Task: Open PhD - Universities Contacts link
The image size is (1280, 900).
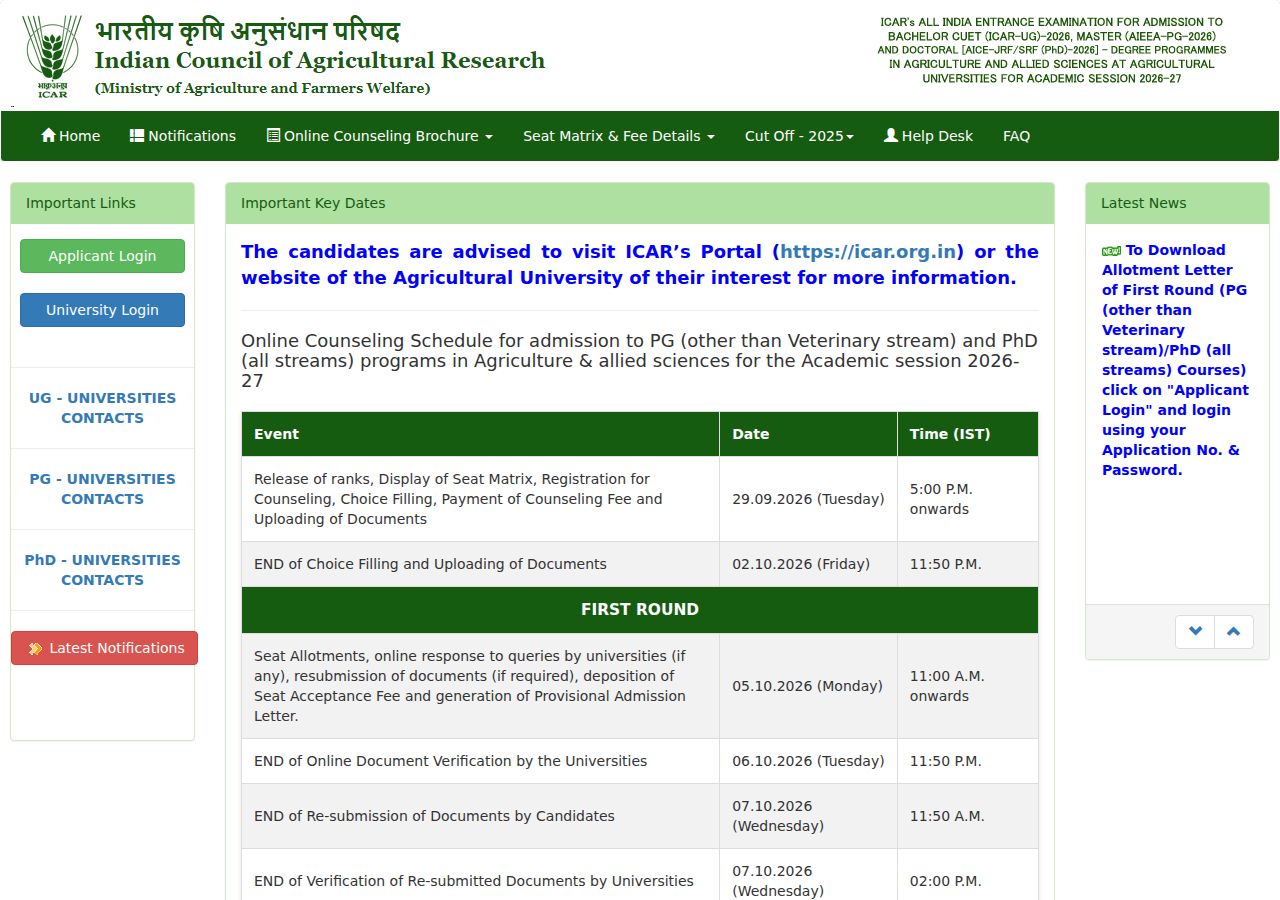Action: [x=102, y=570]
